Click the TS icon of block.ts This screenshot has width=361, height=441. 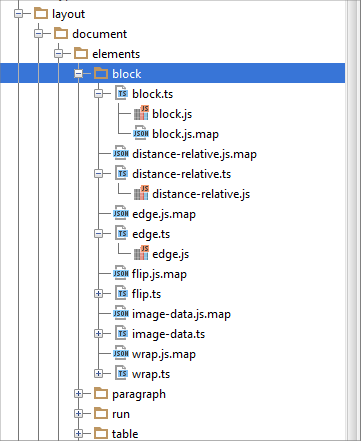122,93
